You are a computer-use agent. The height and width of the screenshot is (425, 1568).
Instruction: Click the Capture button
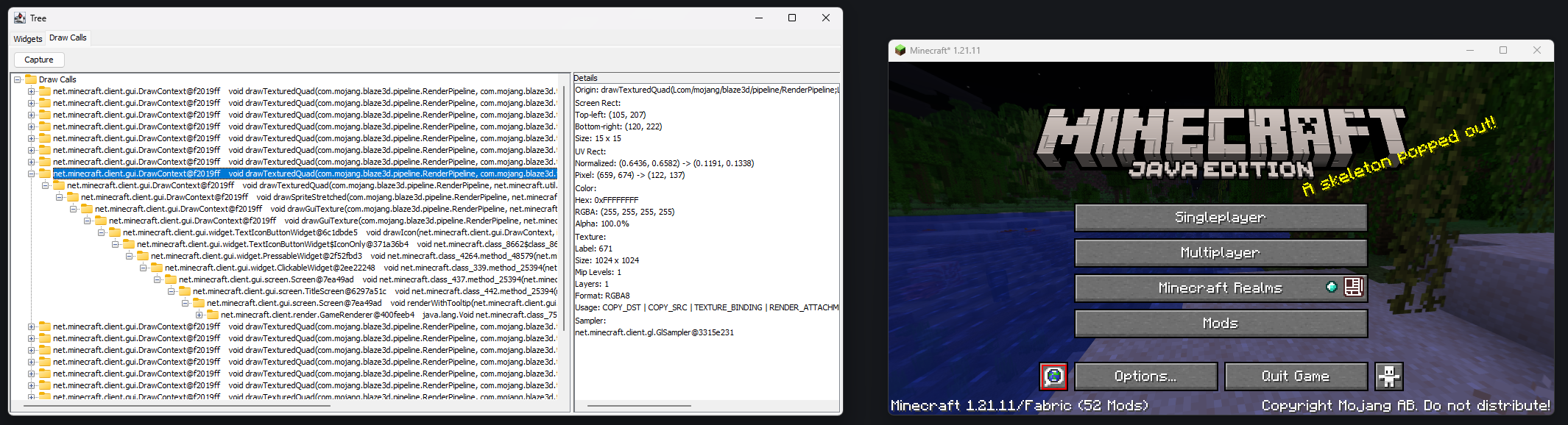39,60
